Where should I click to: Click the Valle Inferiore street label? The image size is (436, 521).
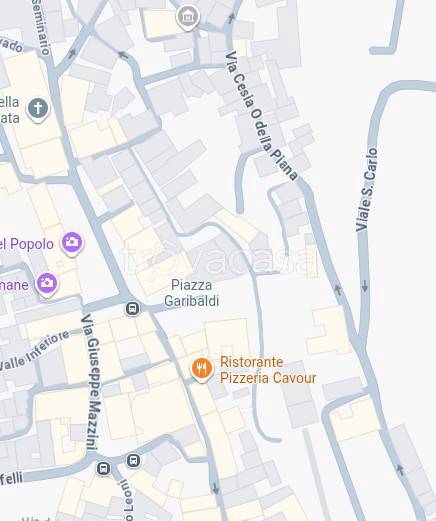[35, 351]
